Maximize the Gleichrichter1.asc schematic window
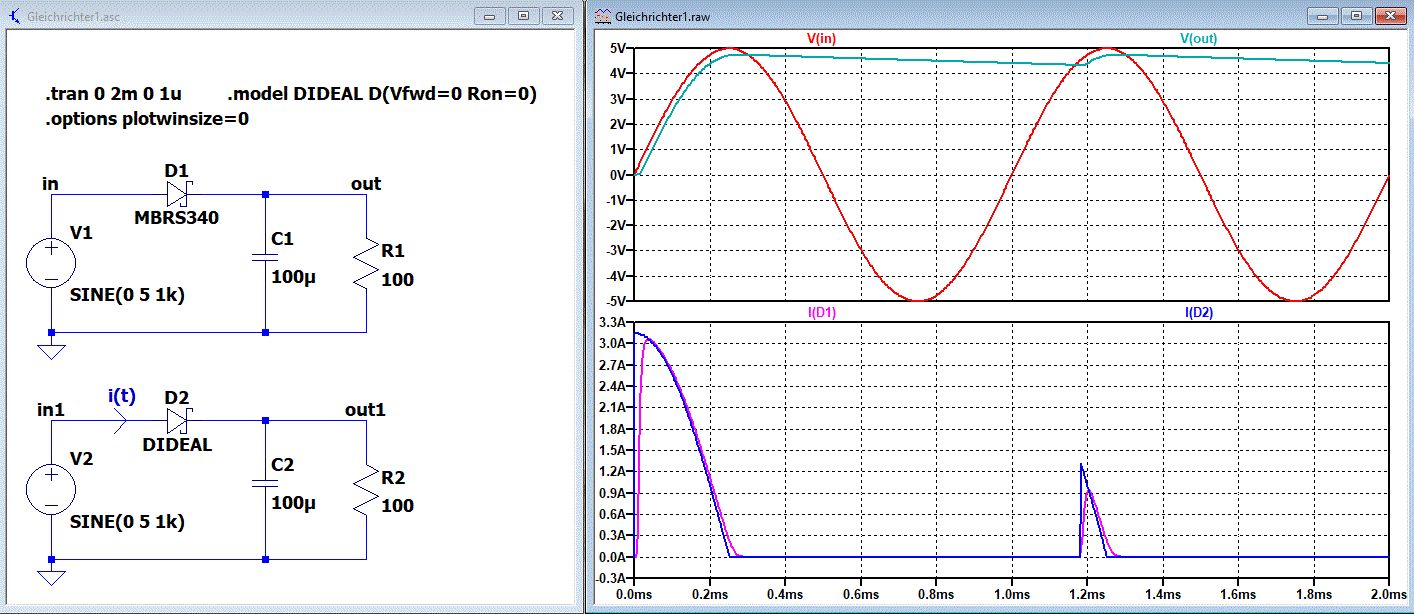1414x614 pixels. 523,16
